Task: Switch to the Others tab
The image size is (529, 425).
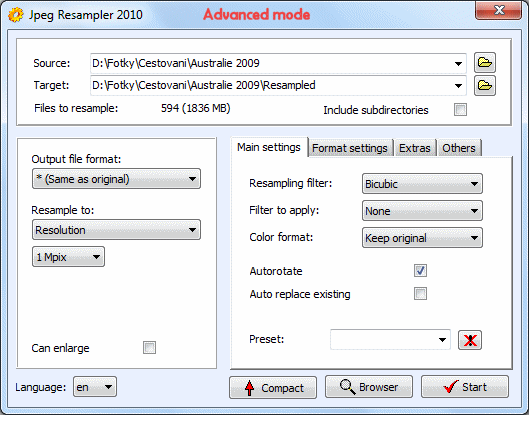Action: (459, 148)
